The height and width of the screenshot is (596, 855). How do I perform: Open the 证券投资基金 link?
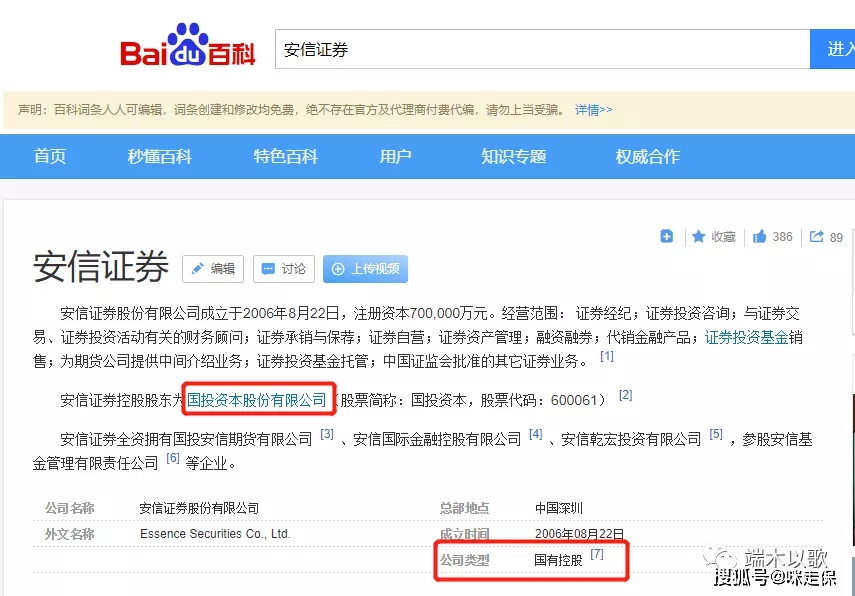pos(746,338)
